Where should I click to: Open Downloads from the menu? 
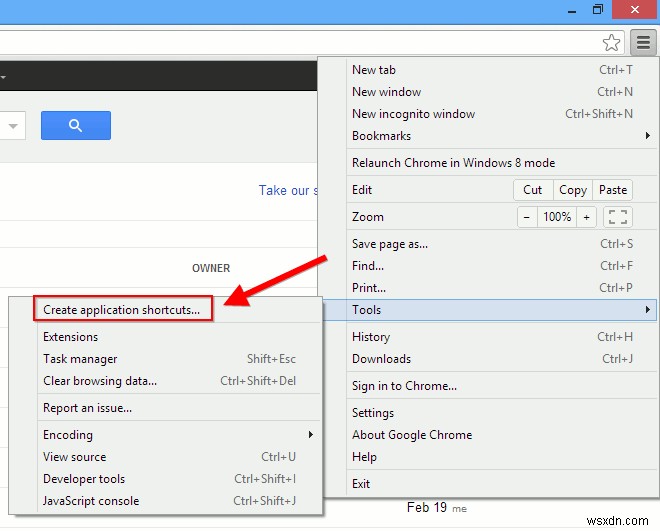pos(501,359)
